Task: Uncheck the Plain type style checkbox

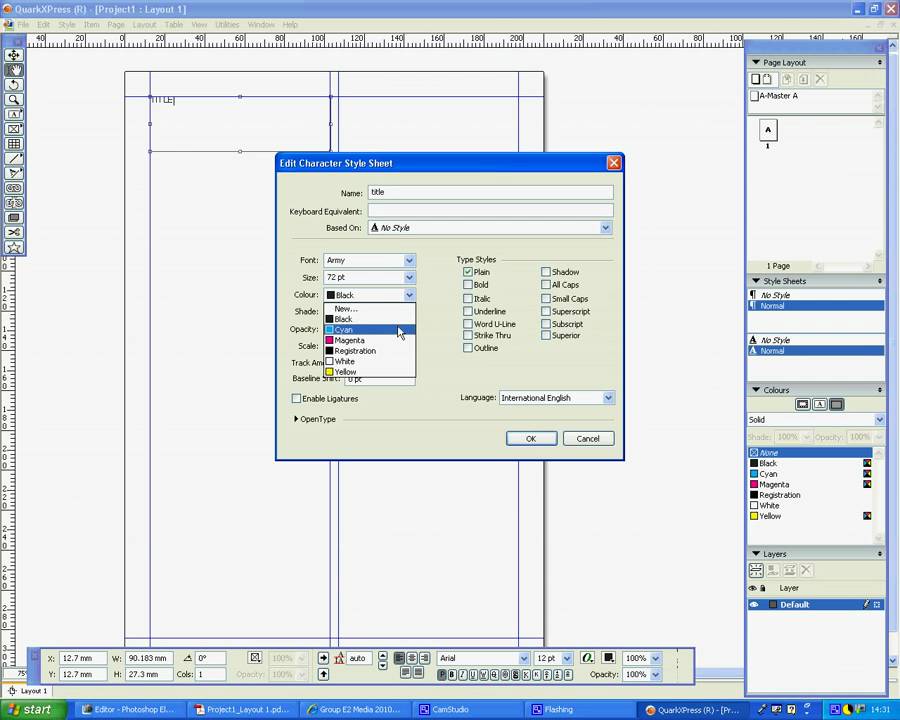Action: point(468,272)
